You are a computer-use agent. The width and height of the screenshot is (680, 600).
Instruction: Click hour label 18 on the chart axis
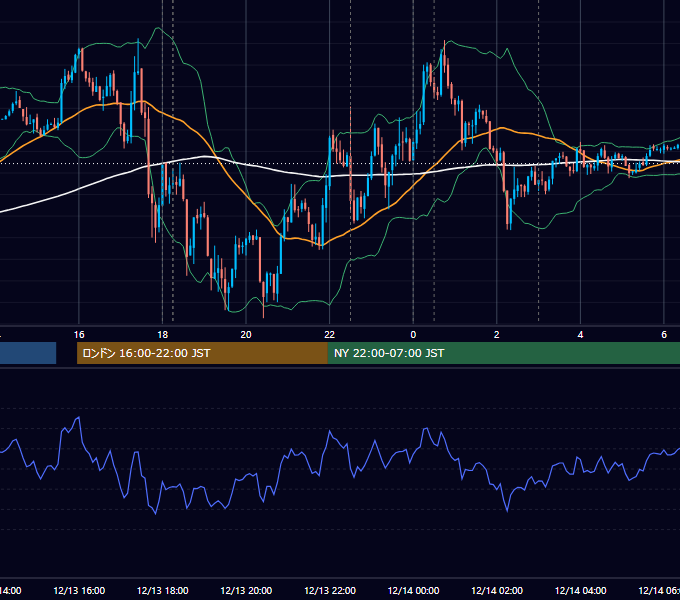(x=163, y=335)
